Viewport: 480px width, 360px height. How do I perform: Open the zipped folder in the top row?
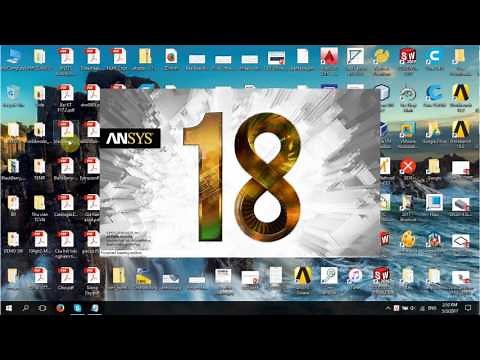click(x=145, y=56)
